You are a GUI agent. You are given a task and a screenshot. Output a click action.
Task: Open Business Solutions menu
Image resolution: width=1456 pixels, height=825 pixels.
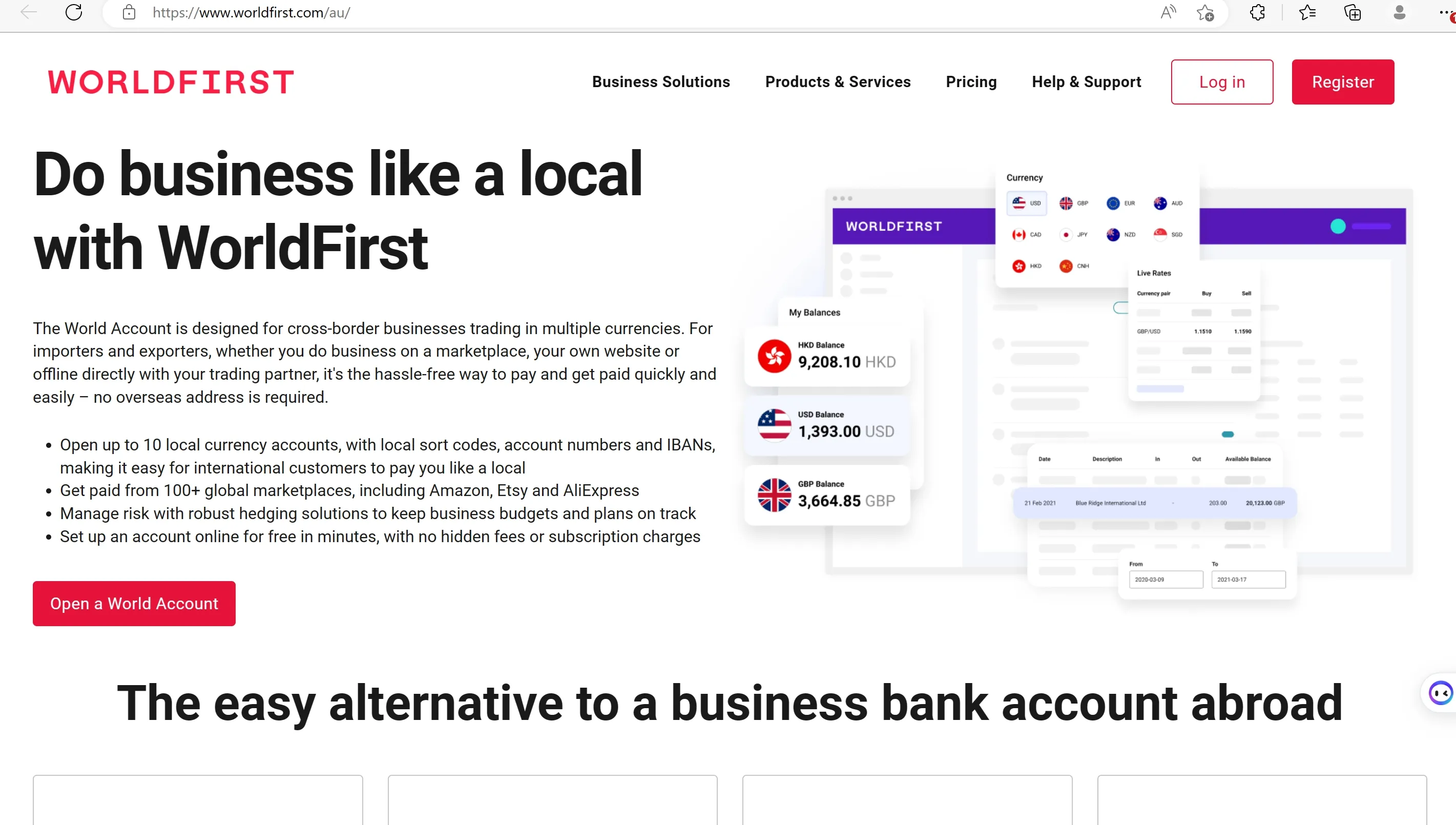tap(661, 81)
